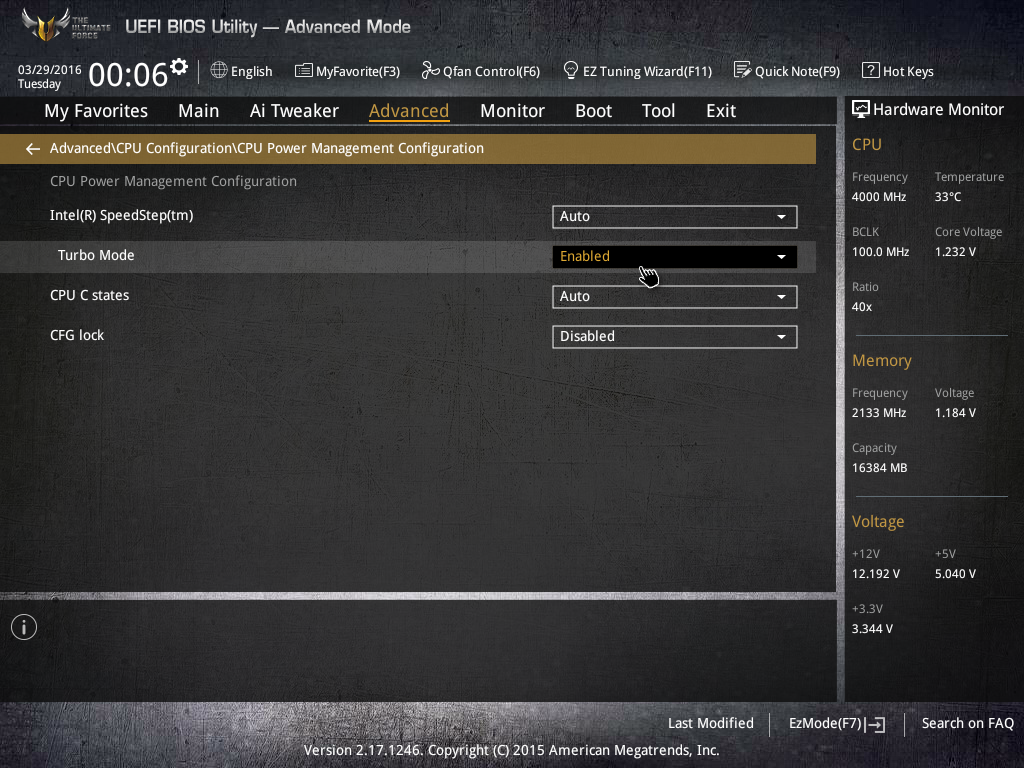Click the globe language icon
Screen dimensions: 1024x768
[219, 71]
